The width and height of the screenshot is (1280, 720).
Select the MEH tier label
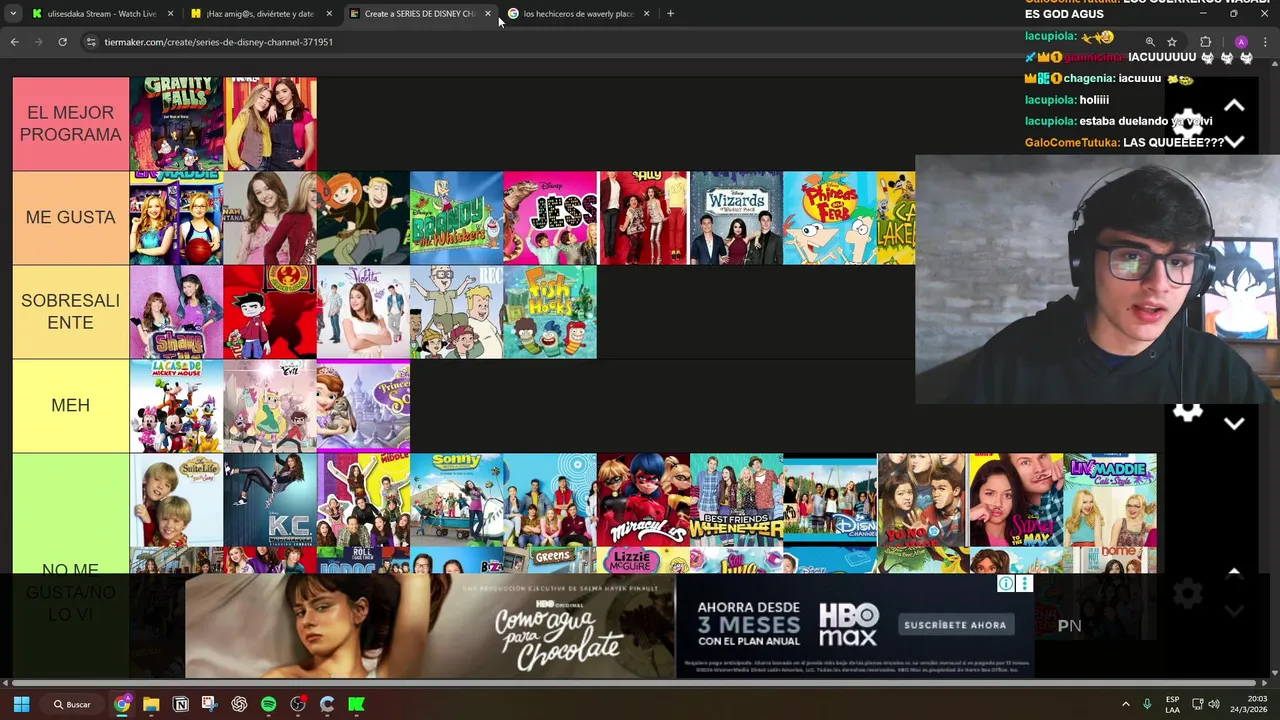pos(71,406)
